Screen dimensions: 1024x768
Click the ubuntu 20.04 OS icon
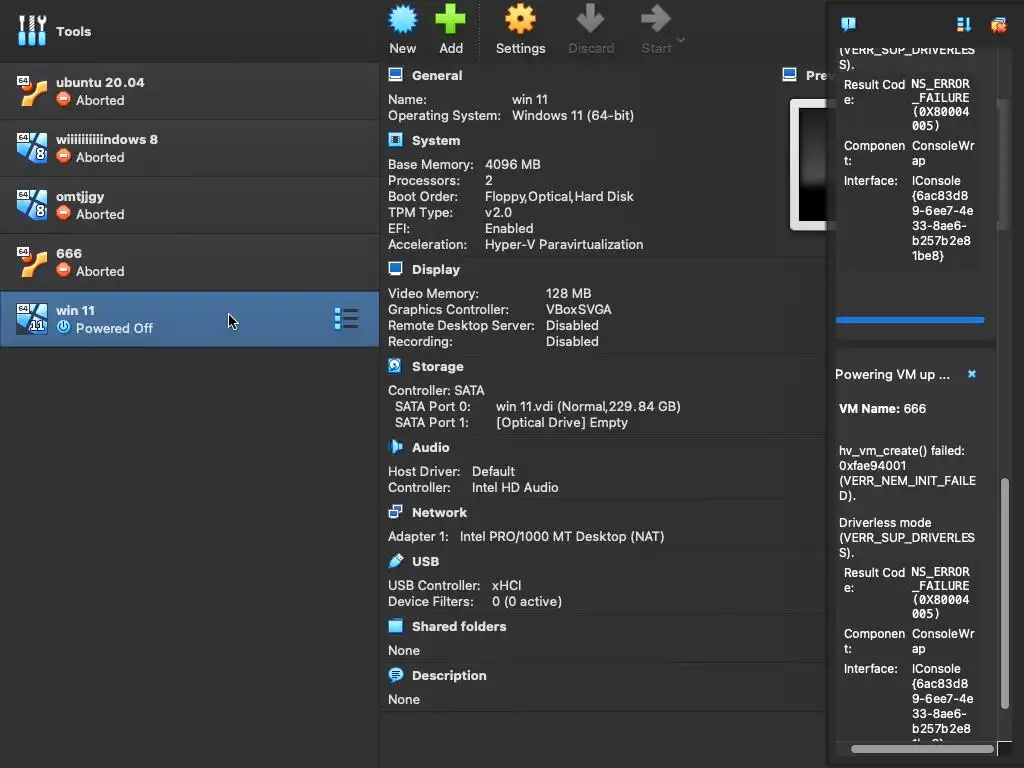[x=31, y=91]
